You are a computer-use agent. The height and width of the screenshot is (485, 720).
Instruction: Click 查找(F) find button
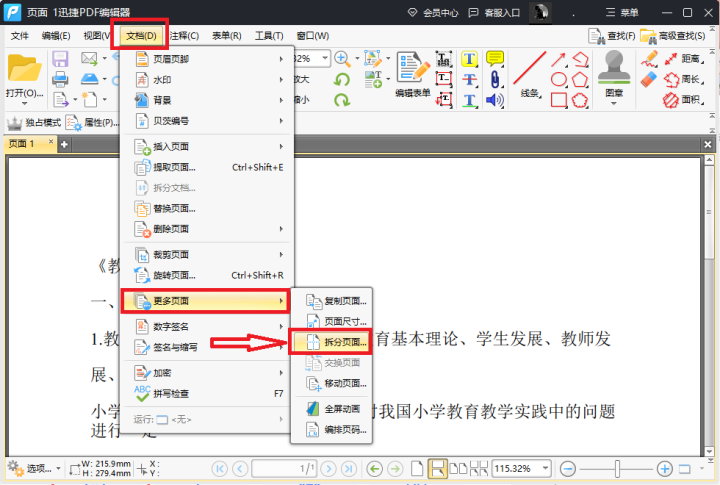[612, 36]
